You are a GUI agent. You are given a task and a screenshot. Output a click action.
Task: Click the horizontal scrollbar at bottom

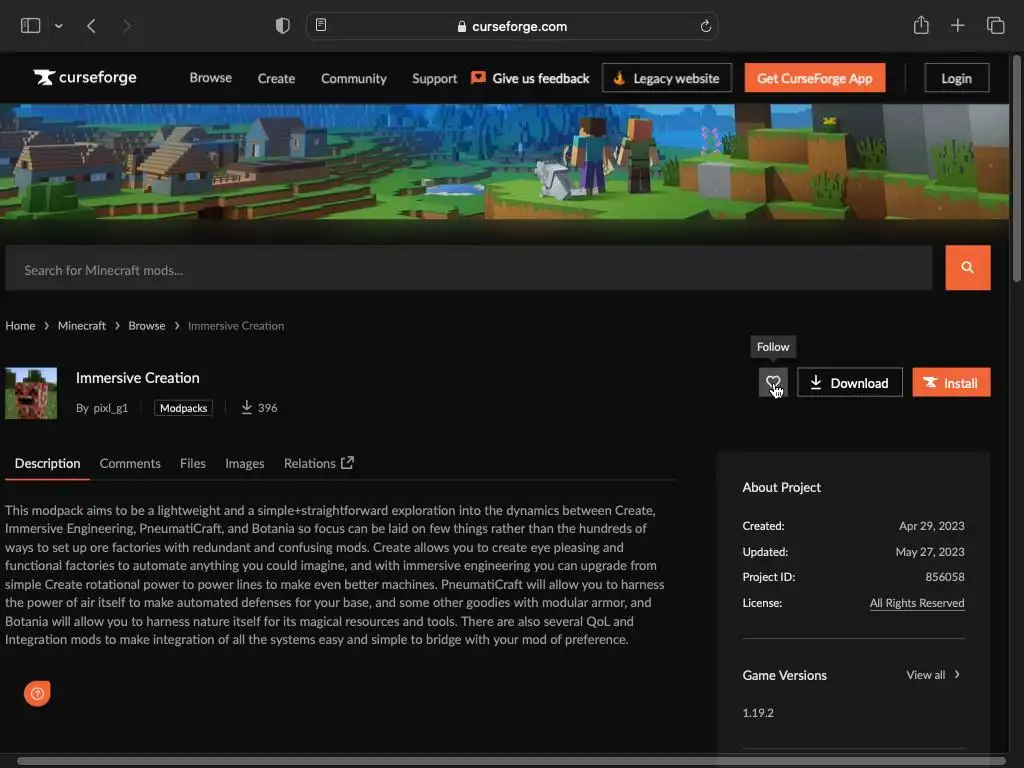pyautogui.click(x=511, y=761)
